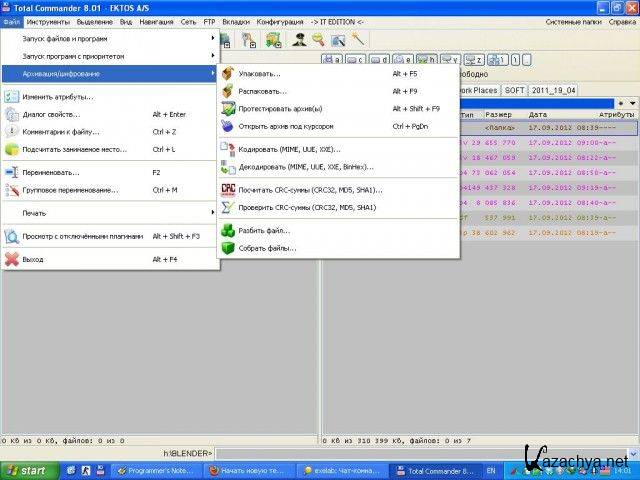Select Протестировать архив(ы) menu icon

point(228,109)
